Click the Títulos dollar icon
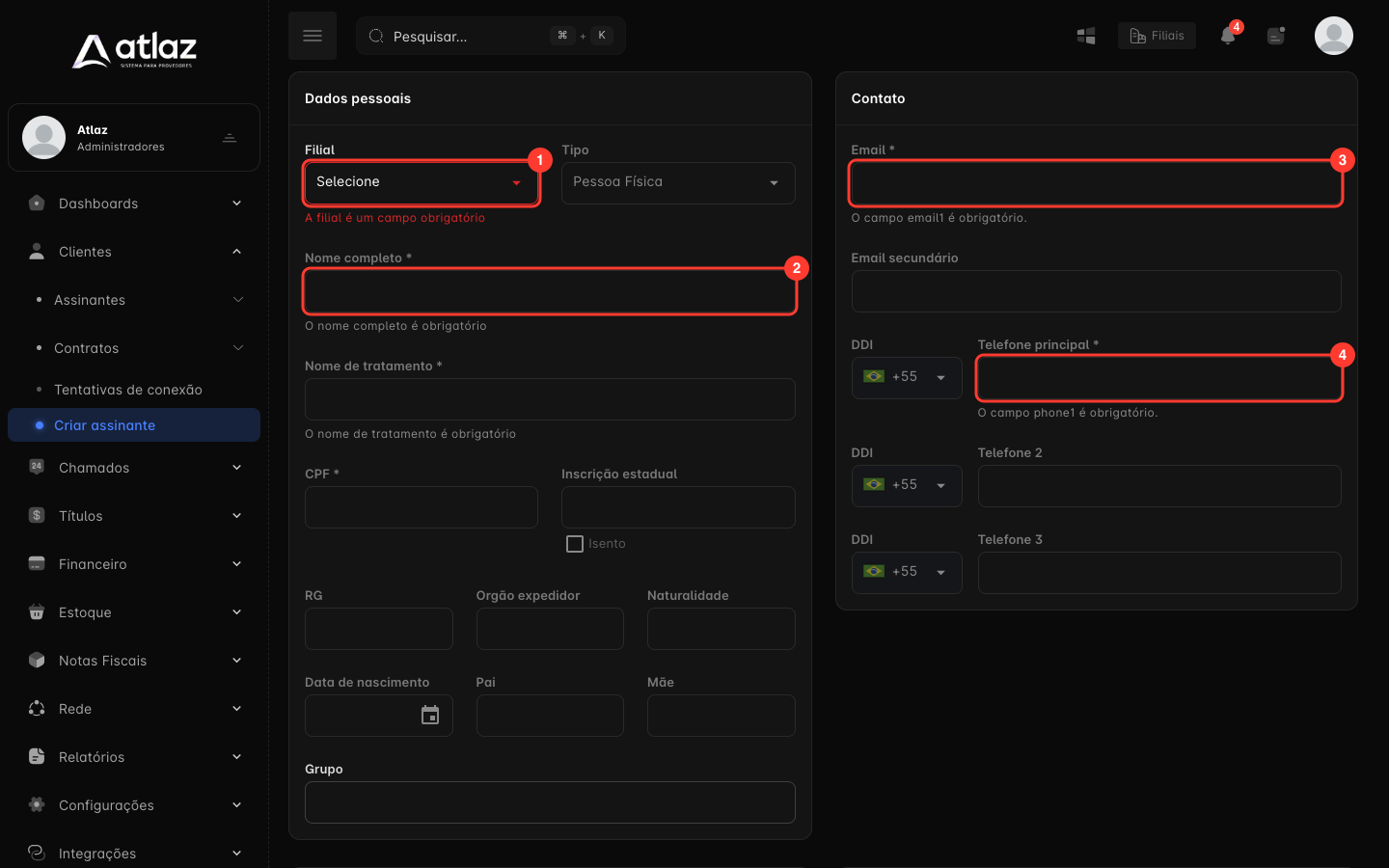Image resolution: width=1389 pixels, height=868 pixels. [37, 515]
